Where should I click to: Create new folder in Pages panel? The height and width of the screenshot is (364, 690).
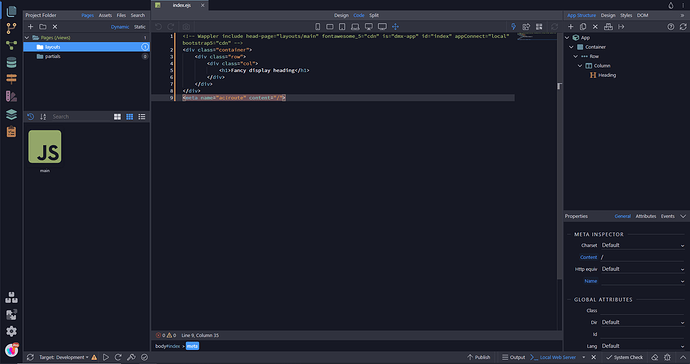pyautogui.click(x=43, y=27)
